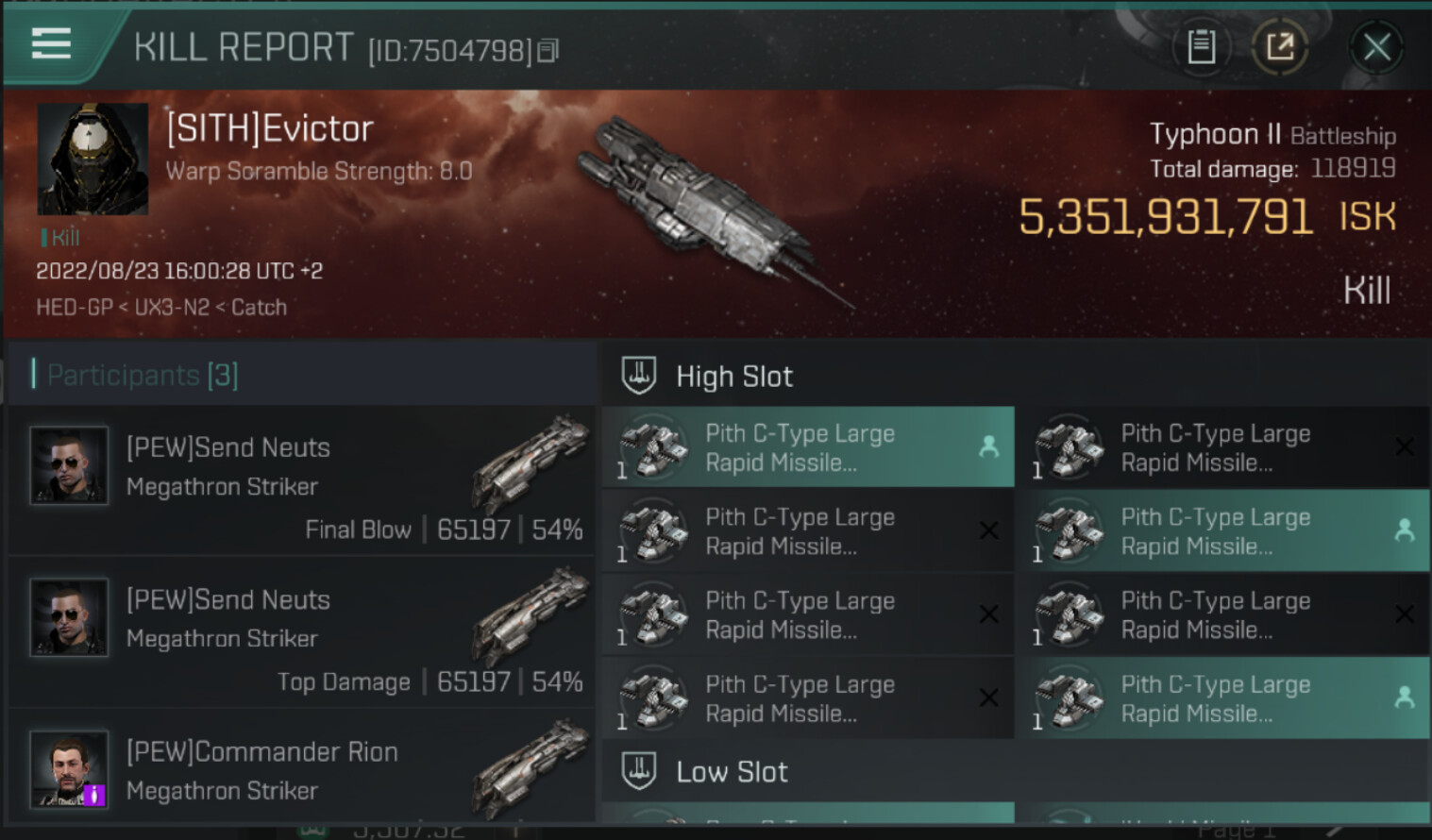Click person icon on bottom-right Pith launcher
The height and width of the screenshot is (840, 1432).
pos(1405,697)
